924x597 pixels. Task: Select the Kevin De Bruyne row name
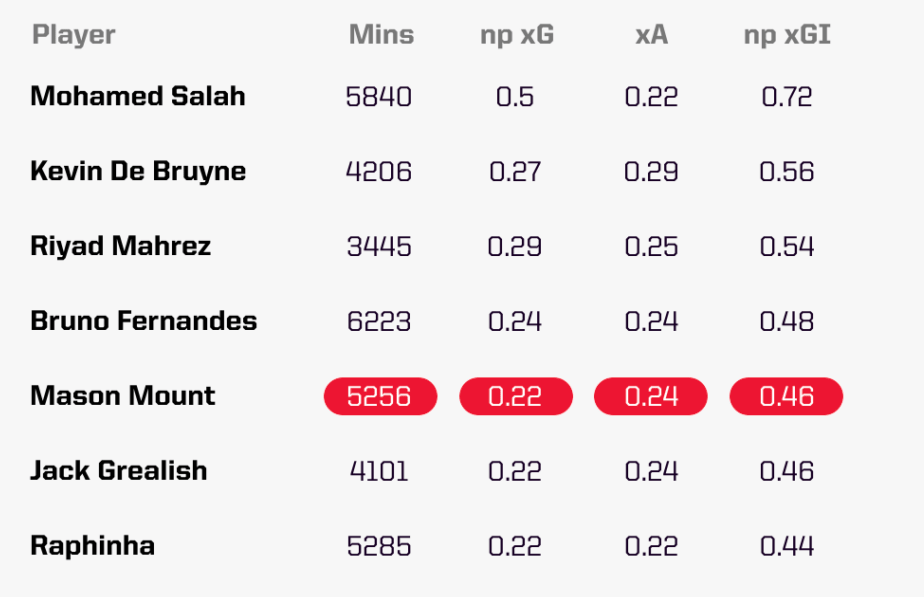[138, 171]
